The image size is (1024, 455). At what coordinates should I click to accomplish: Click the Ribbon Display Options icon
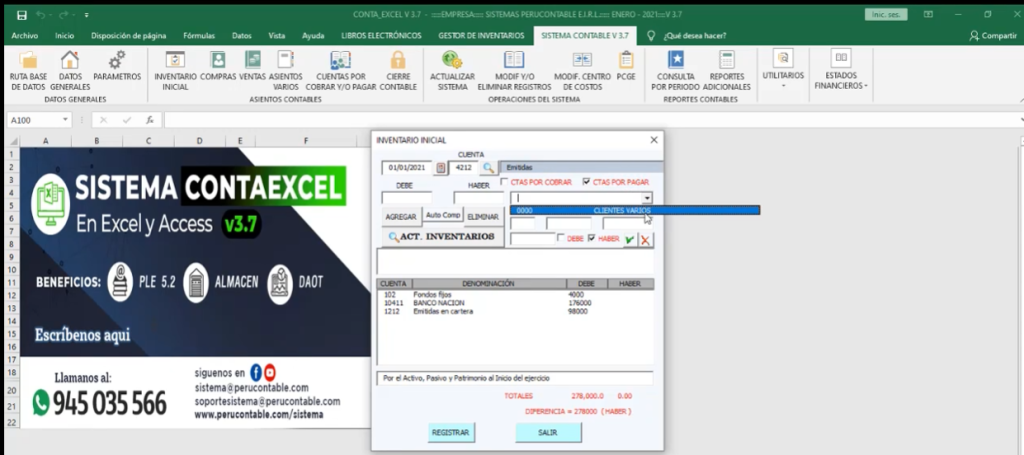(x=928, y=14)
